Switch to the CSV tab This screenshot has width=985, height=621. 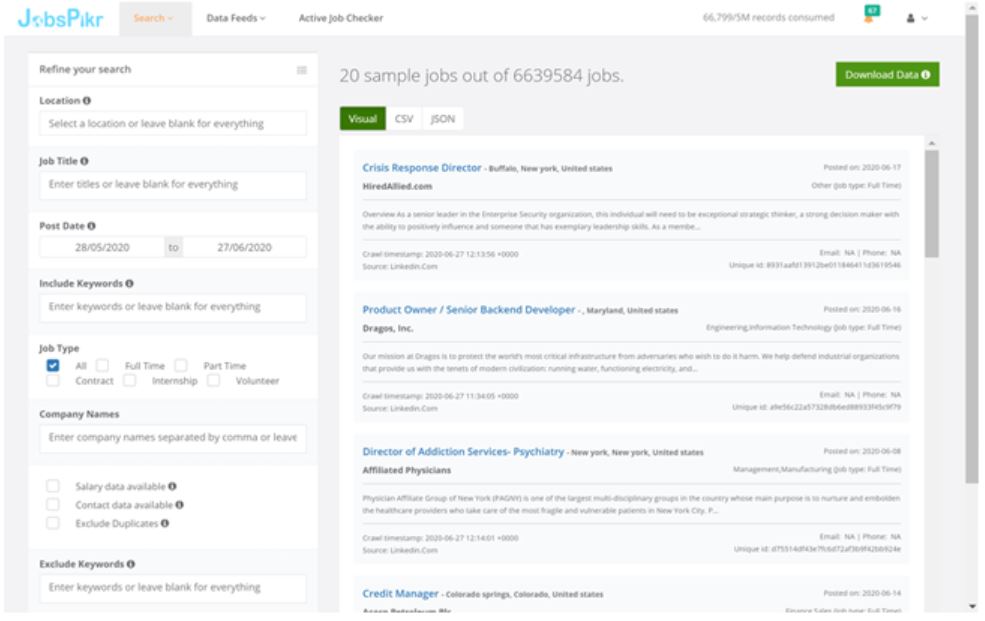[404, 118]
